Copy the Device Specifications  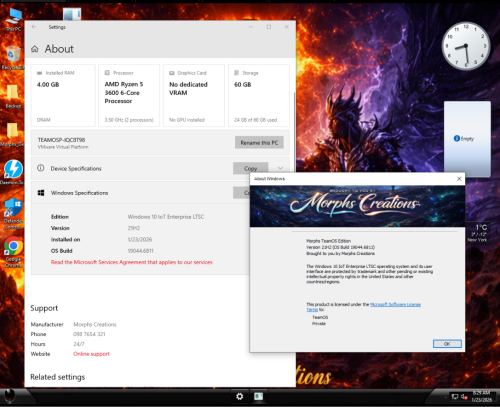[250, 168]
